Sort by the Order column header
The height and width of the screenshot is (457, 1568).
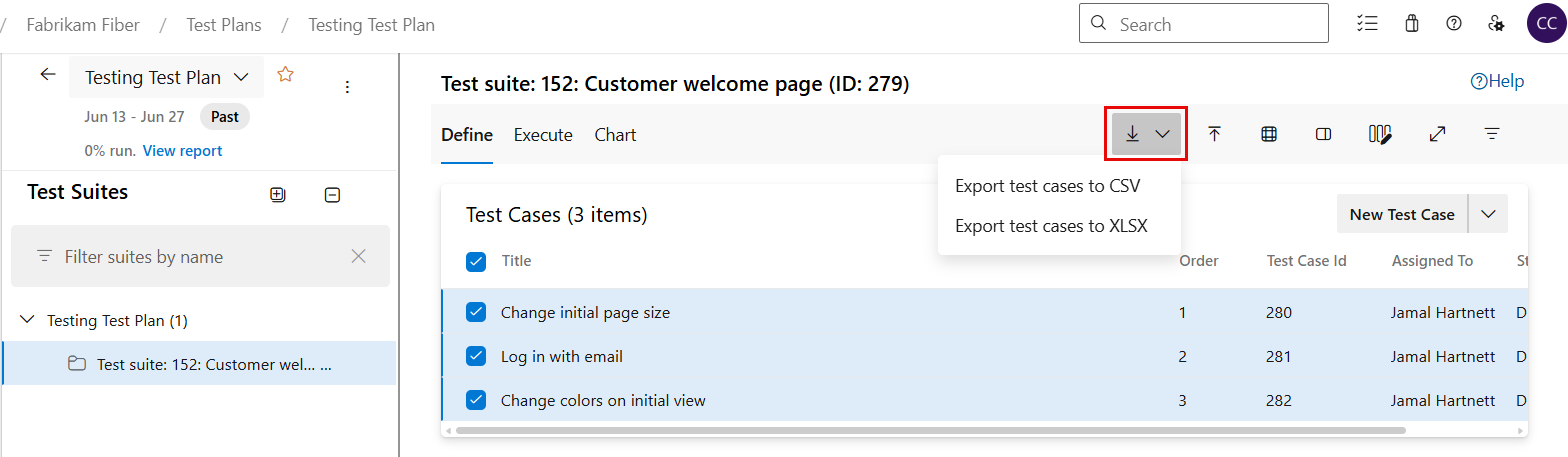pyautogui.click(x=1198, y=261)
